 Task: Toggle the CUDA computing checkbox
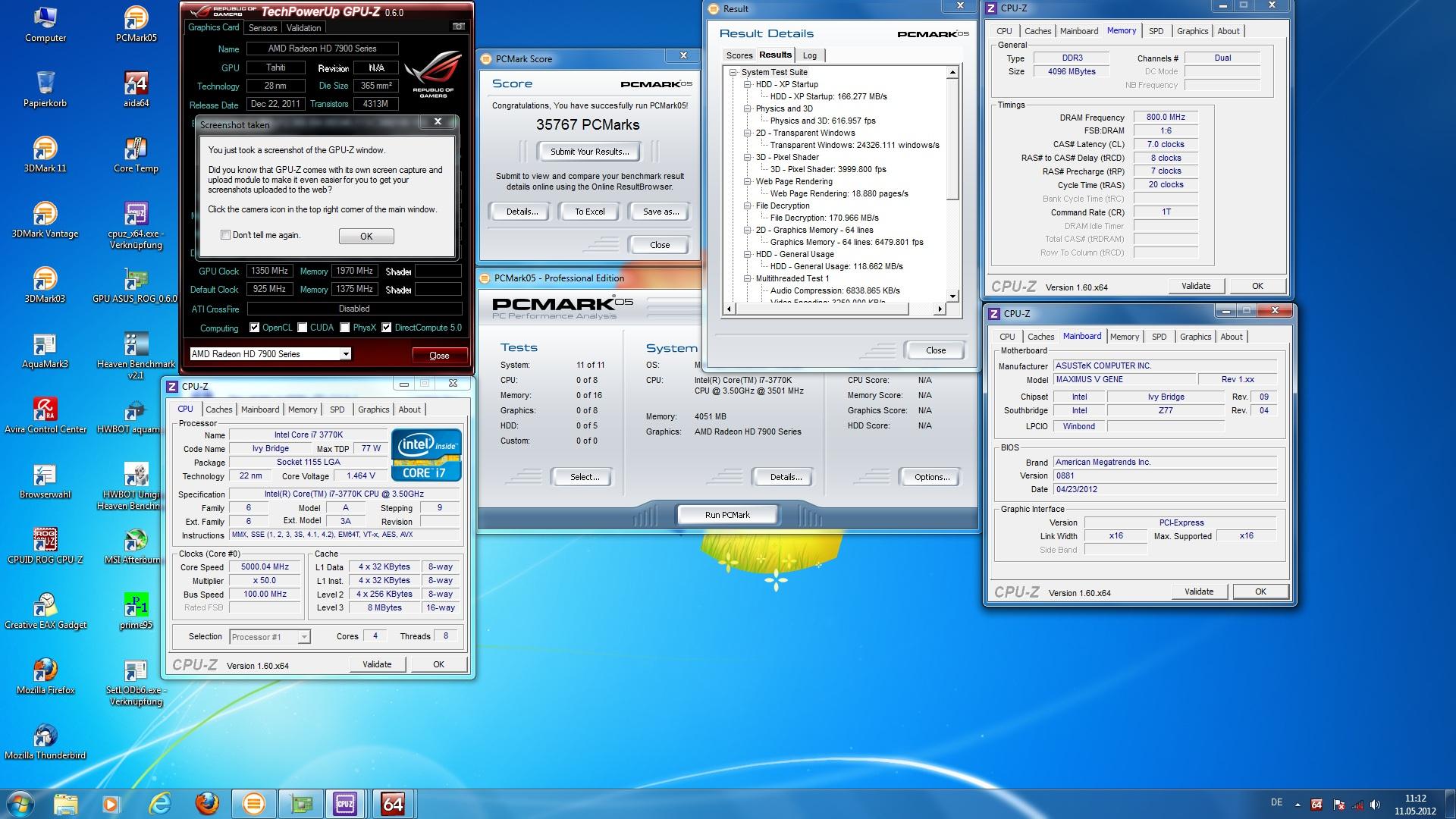pyautogui.click(x=303, y=328)
